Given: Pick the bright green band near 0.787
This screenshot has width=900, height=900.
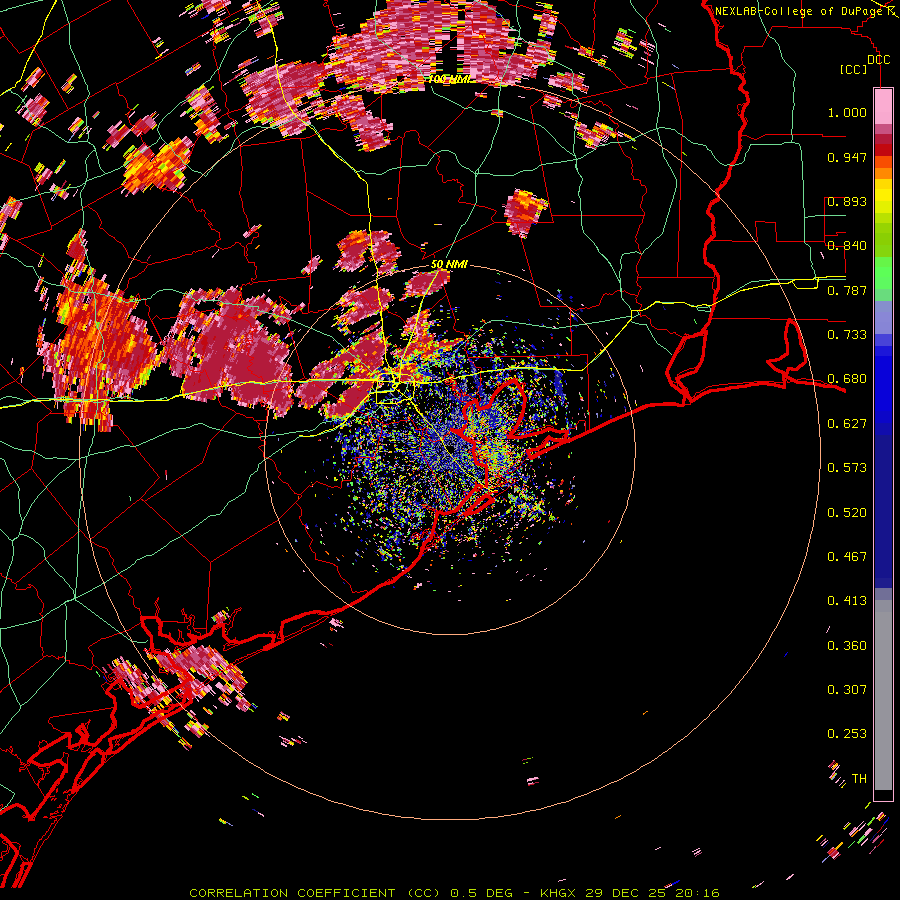Looking at the screenshot, I should tap(883, 273).
